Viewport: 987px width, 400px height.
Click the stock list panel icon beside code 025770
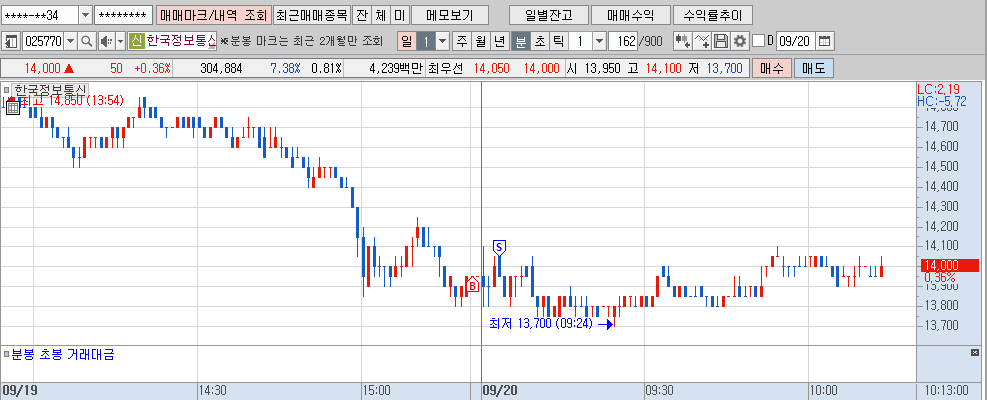11,42
